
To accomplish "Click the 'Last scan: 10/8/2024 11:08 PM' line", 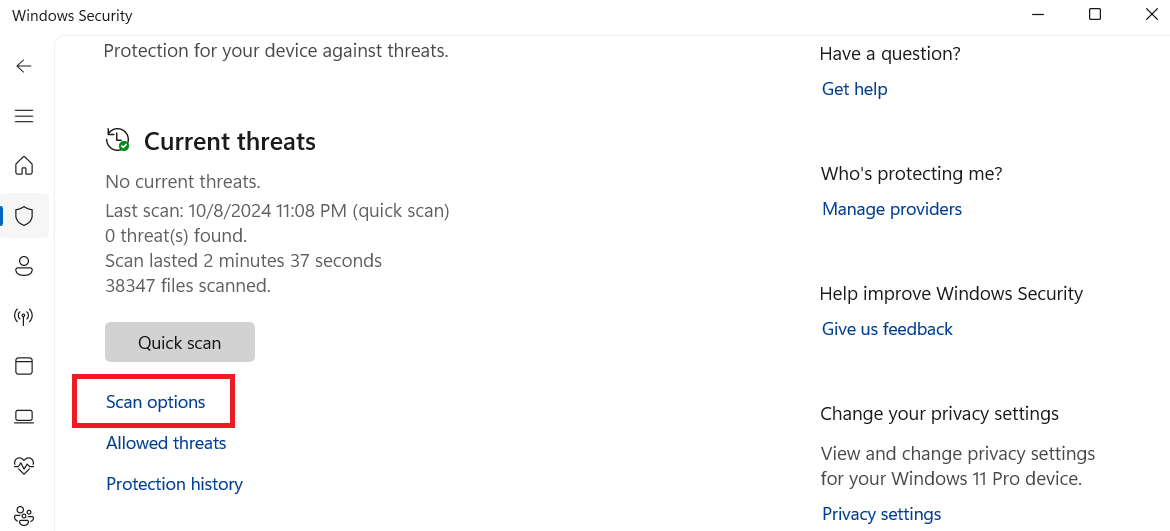I will click(278, 211).
